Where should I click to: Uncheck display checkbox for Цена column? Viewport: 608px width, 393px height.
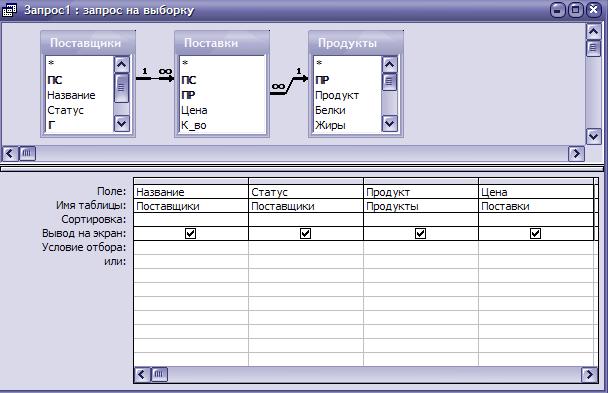(x=535, y=233)
